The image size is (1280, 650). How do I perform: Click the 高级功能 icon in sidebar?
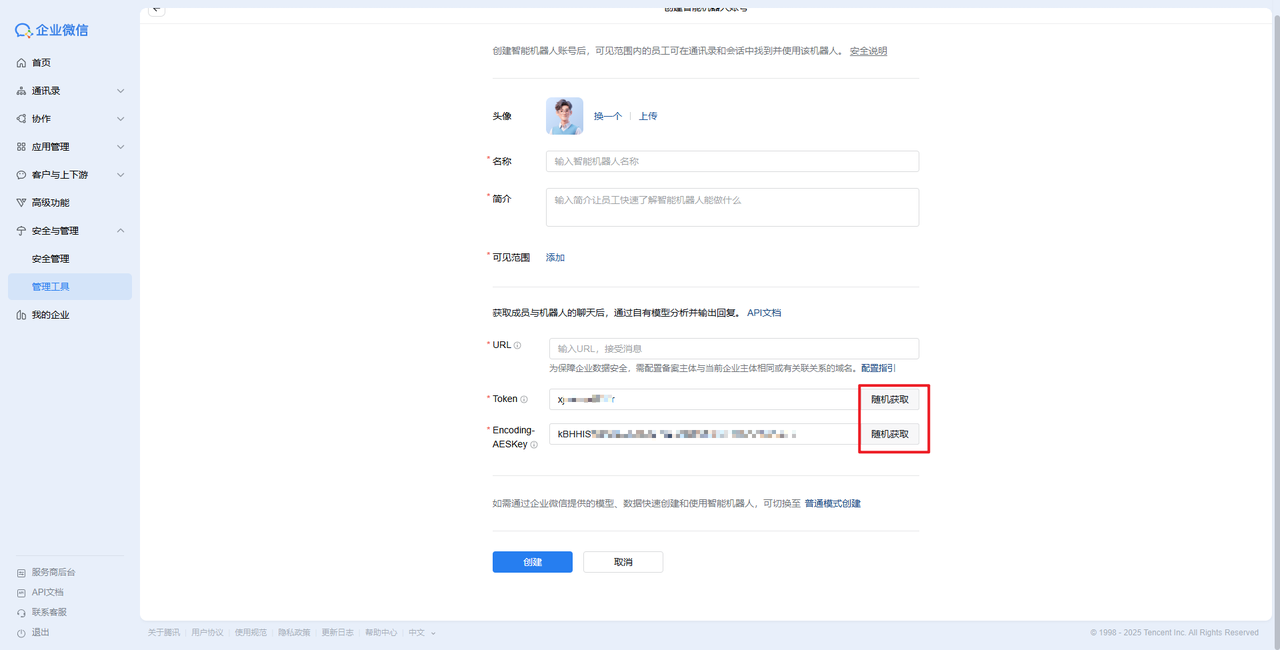(x=22, y=203)
